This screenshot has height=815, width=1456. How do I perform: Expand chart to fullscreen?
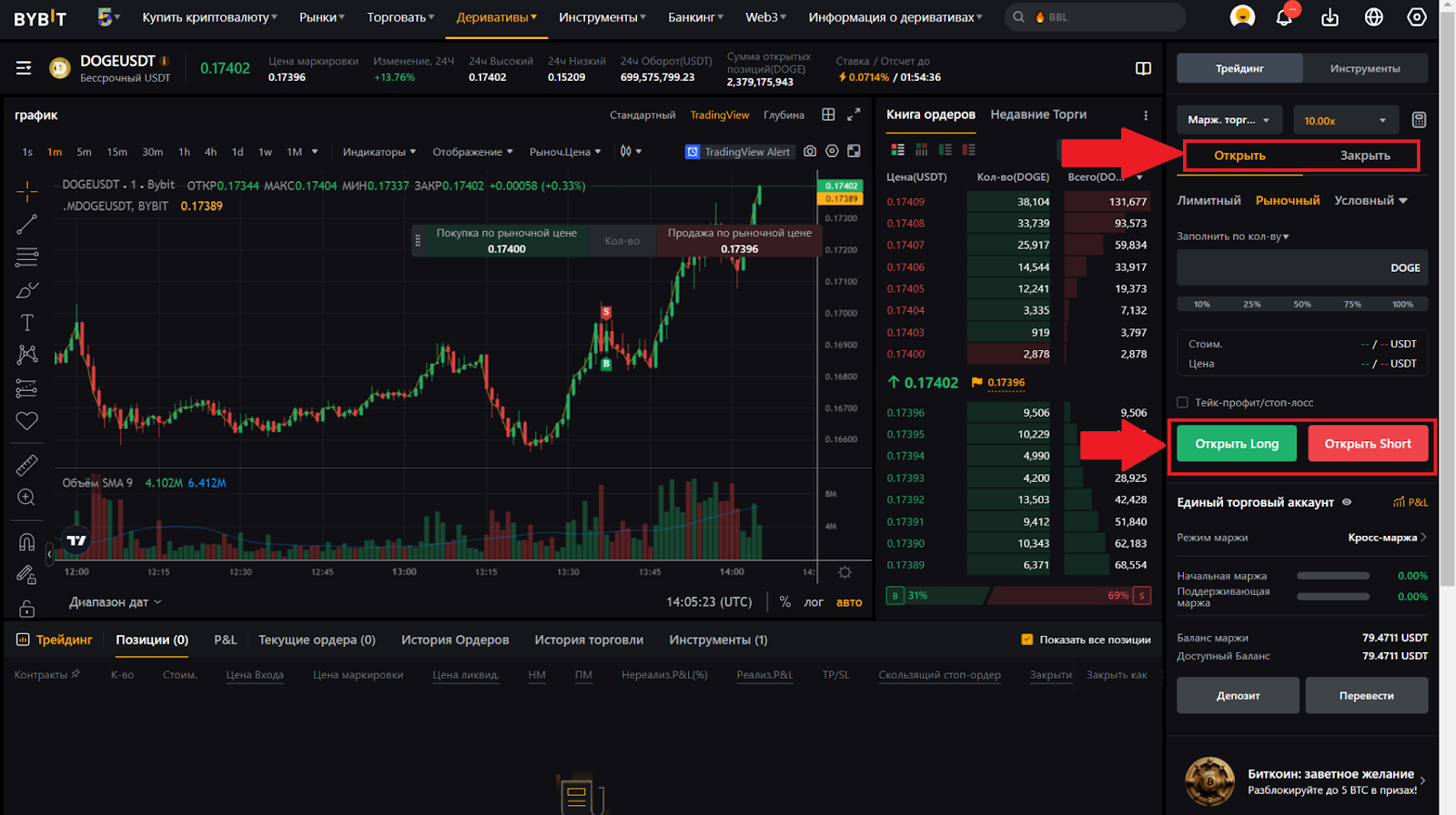click(854, 115)
